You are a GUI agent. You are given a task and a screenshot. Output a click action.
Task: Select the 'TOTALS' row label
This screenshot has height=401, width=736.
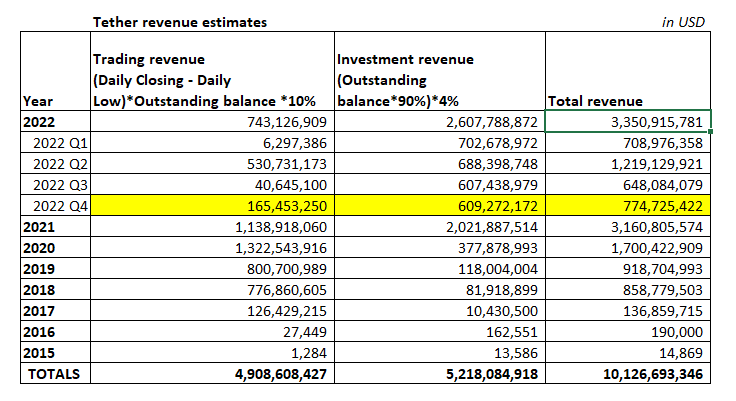coord(55,373)
